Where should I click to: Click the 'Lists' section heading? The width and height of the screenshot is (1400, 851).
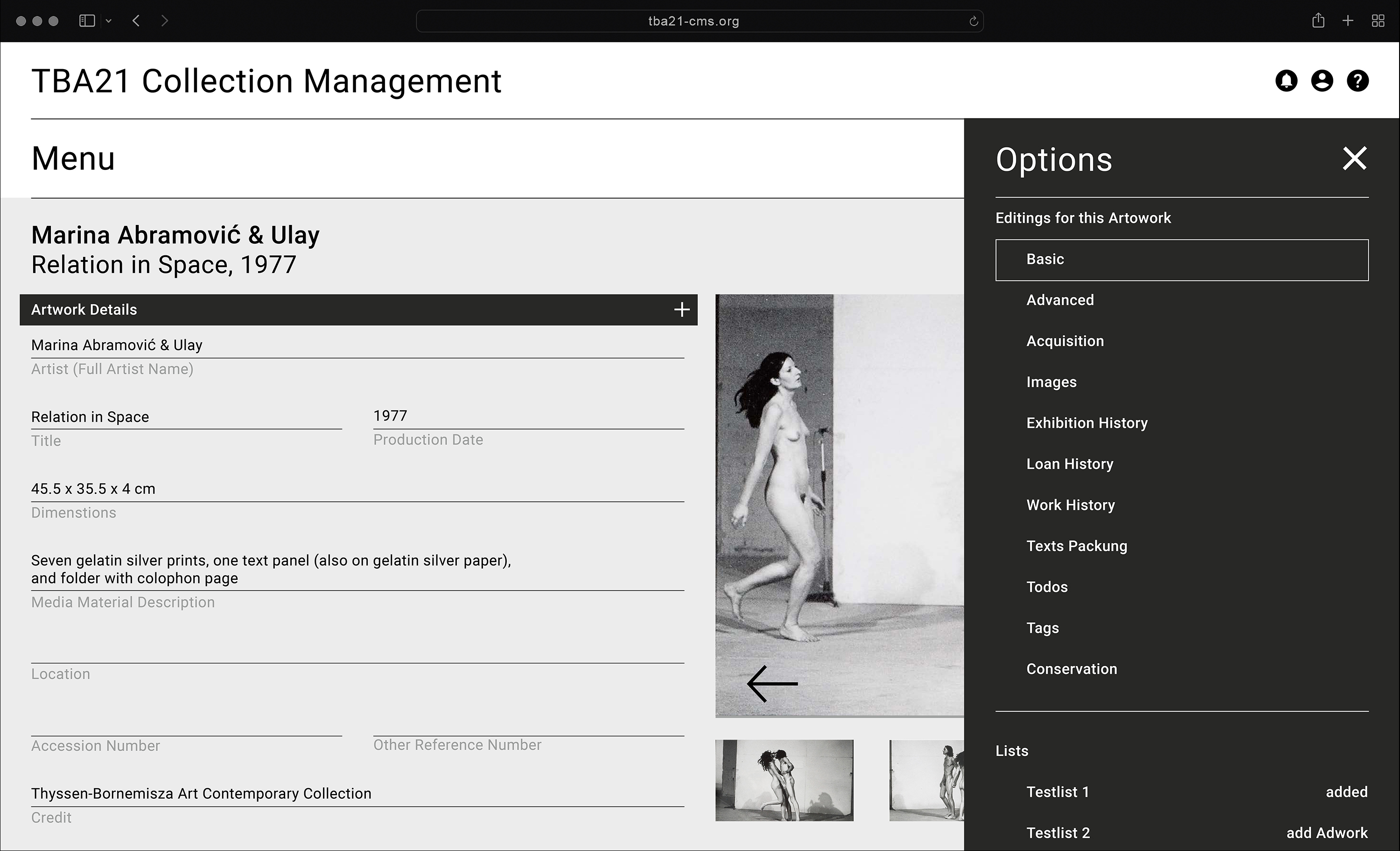(1012, 751)
